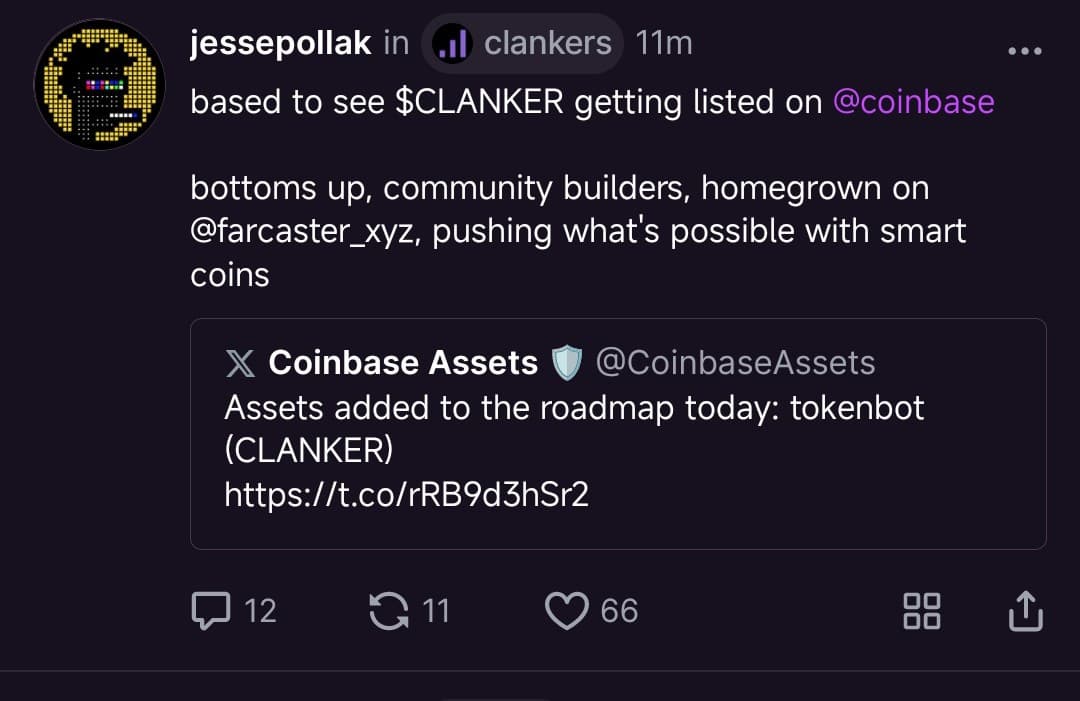Click the X logo in the quoted tweet
The width and height of the screenshot is (1080, 701).
coord(240,363)
